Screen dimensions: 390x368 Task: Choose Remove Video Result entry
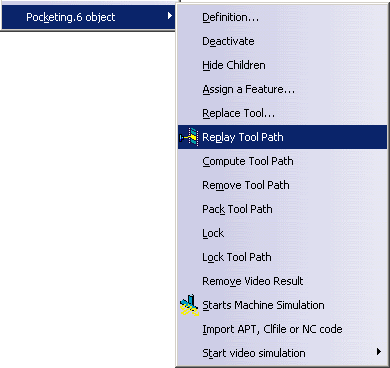click(x=253, y=281)
